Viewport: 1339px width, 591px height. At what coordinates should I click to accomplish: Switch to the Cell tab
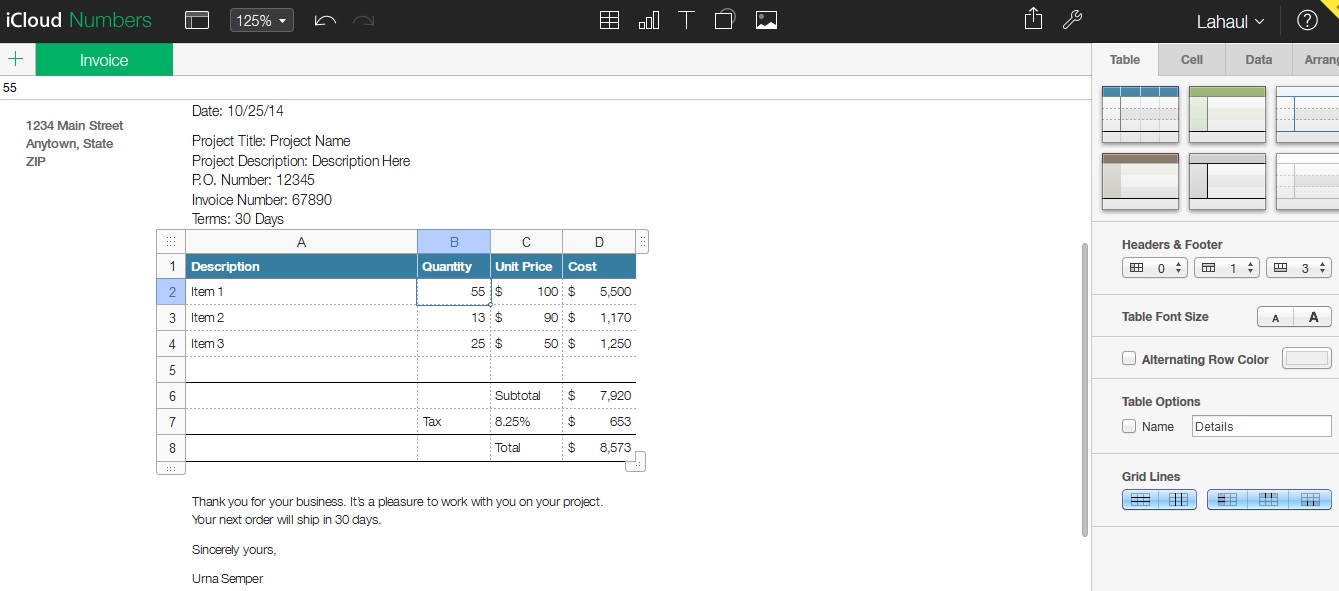point(1192,60)
